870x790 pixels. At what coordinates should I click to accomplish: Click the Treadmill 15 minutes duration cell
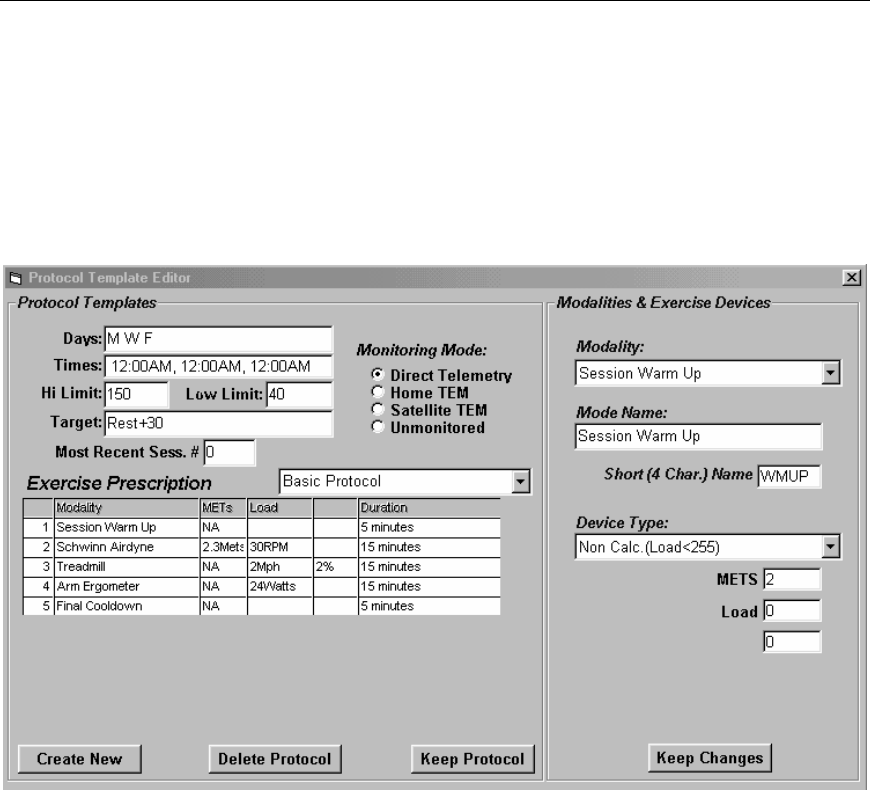tap(429, 567)
